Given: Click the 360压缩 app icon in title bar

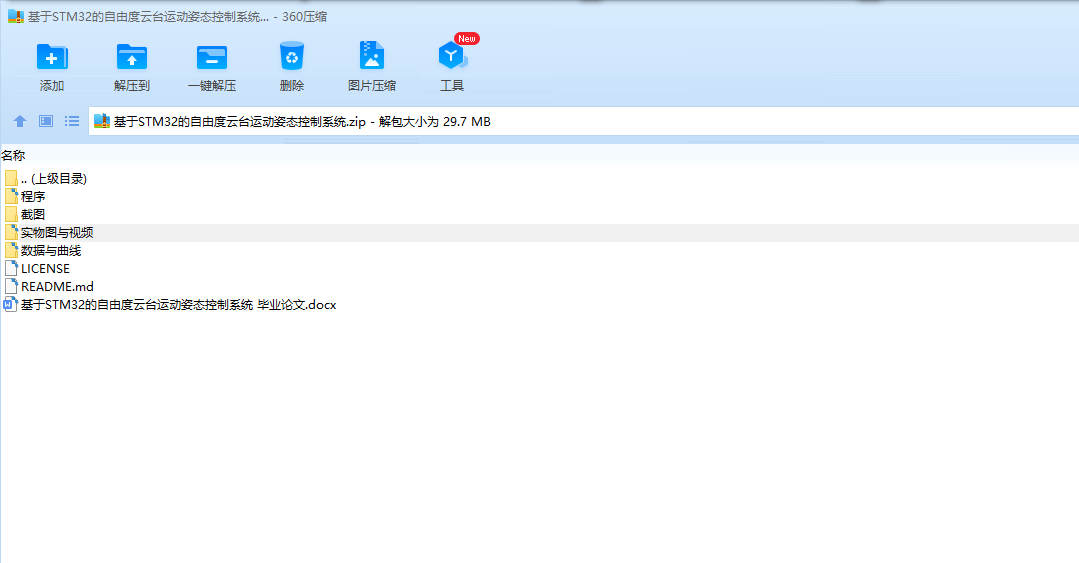Looking at the screenshot, I should click(16, 17).
